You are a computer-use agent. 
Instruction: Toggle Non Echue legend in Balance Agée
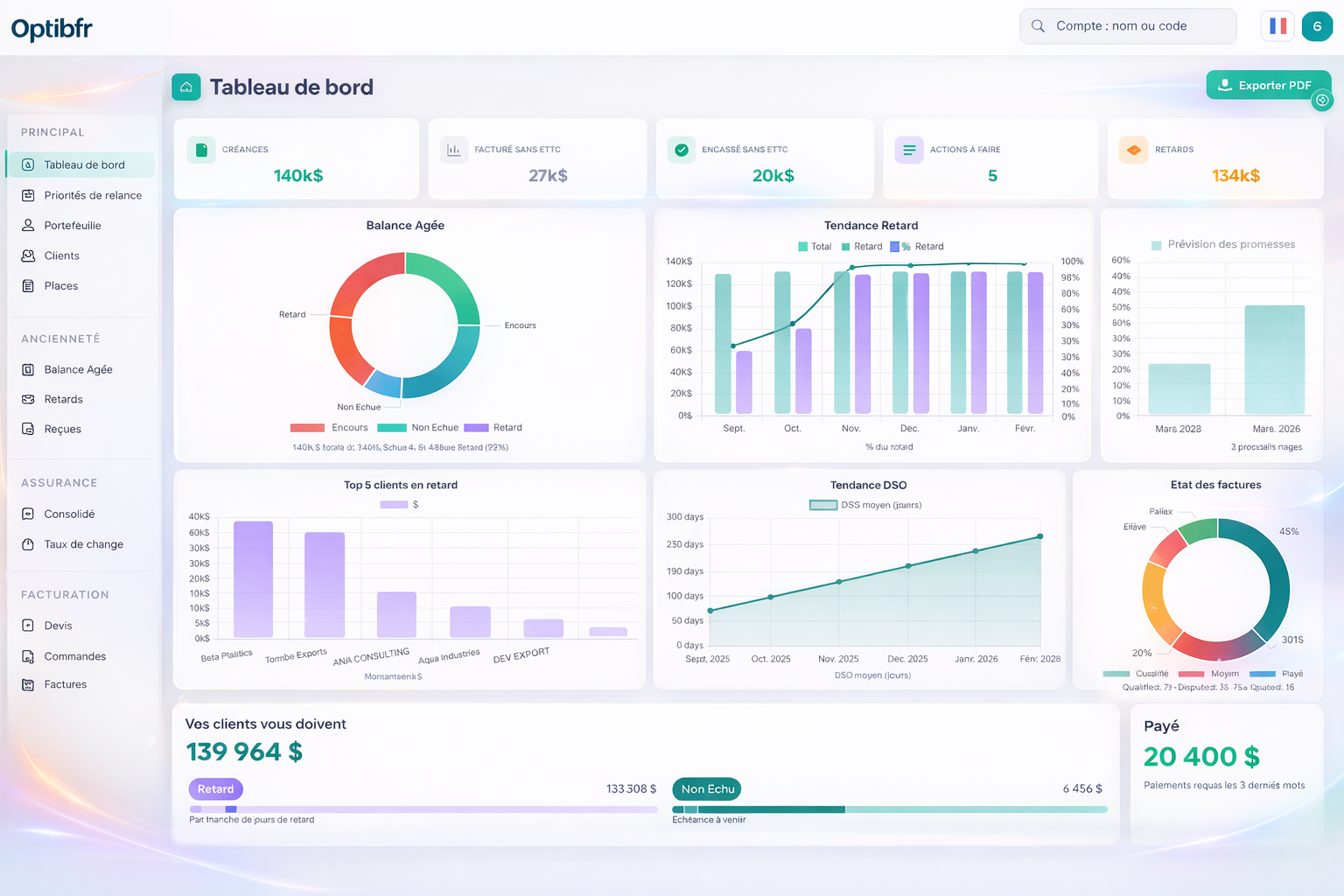[418, 428]
